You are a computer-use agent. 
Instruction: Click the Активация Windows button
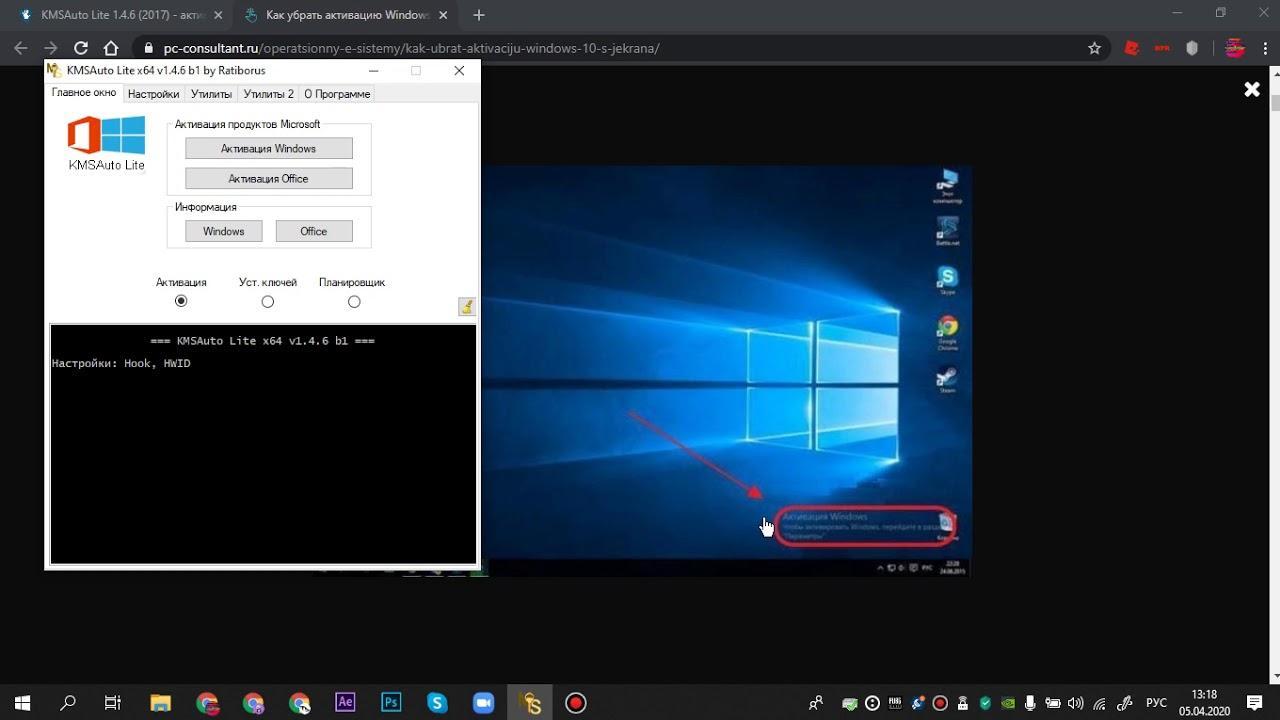click(268, 148)
